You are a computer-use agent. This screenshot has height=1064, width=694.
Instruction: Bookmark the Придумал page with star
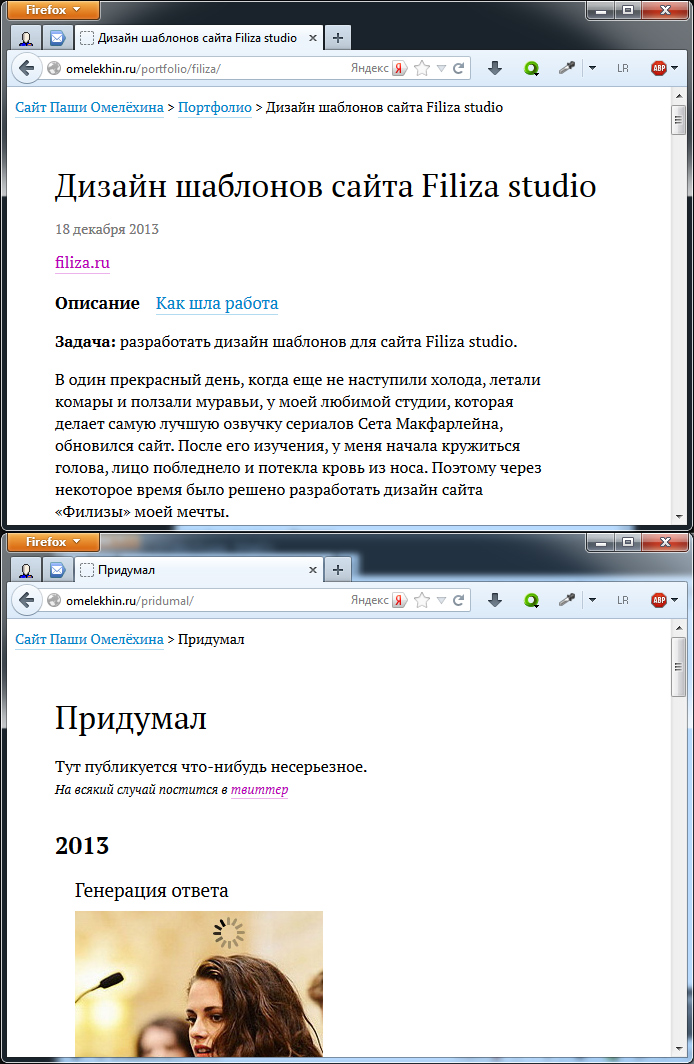(422, 600)
